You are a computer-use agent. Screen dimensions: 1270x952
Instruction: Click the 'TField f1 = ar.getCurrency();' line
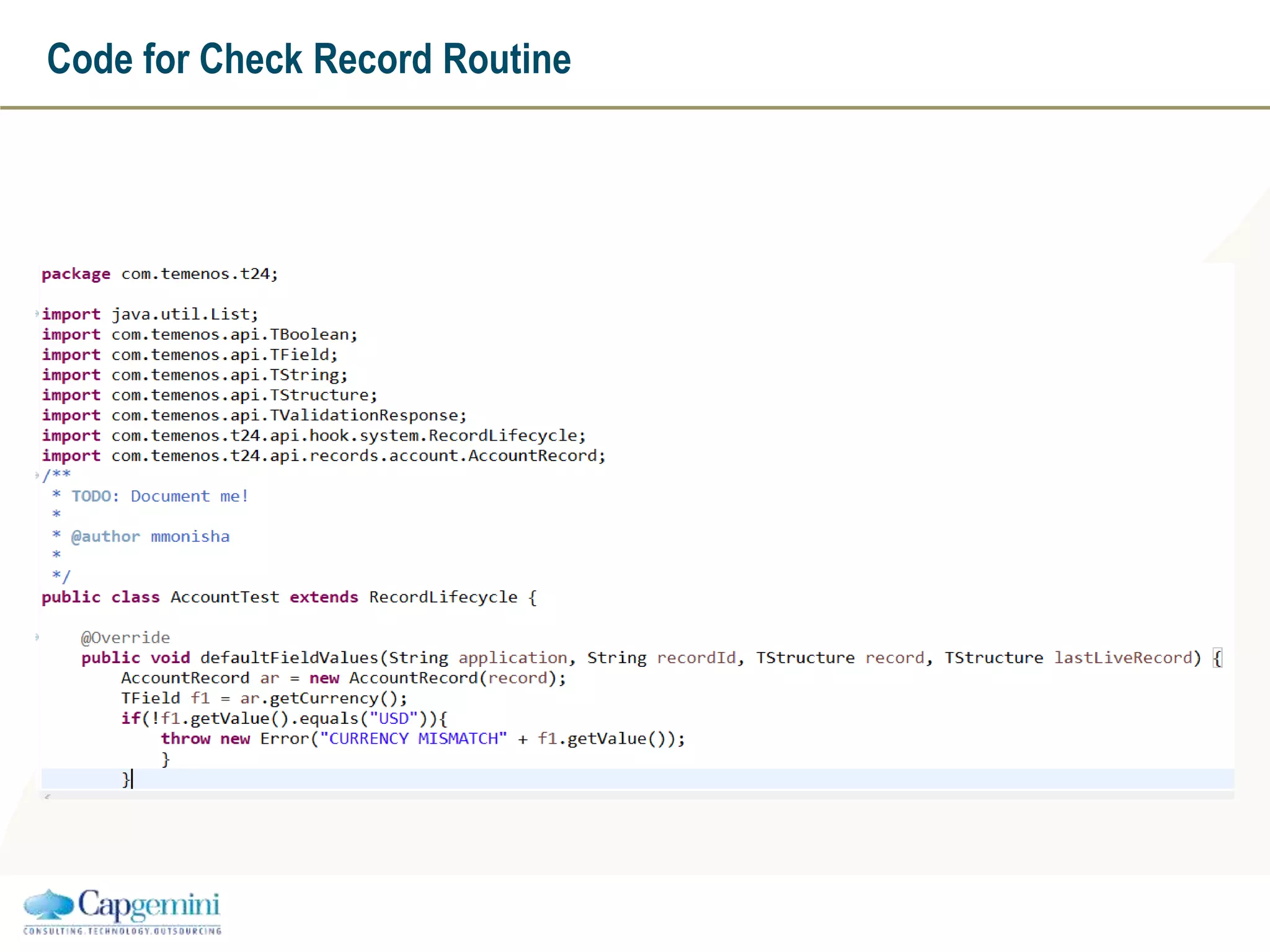tap(264, 699)
